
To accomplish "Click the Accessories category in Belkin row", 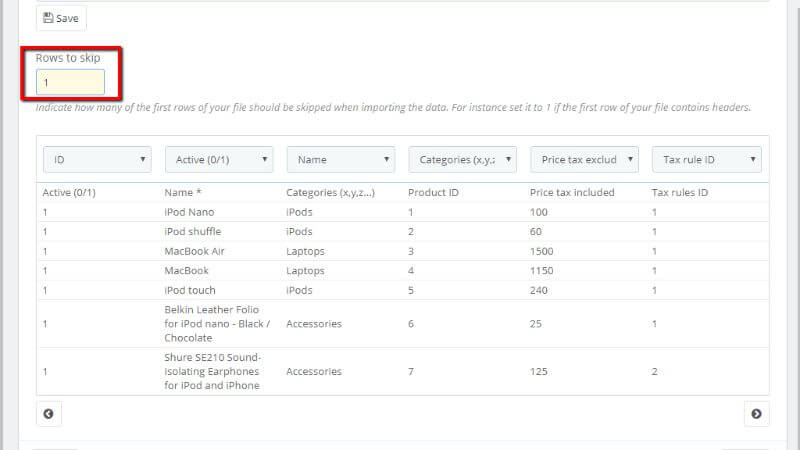I will tap(314, 323).
